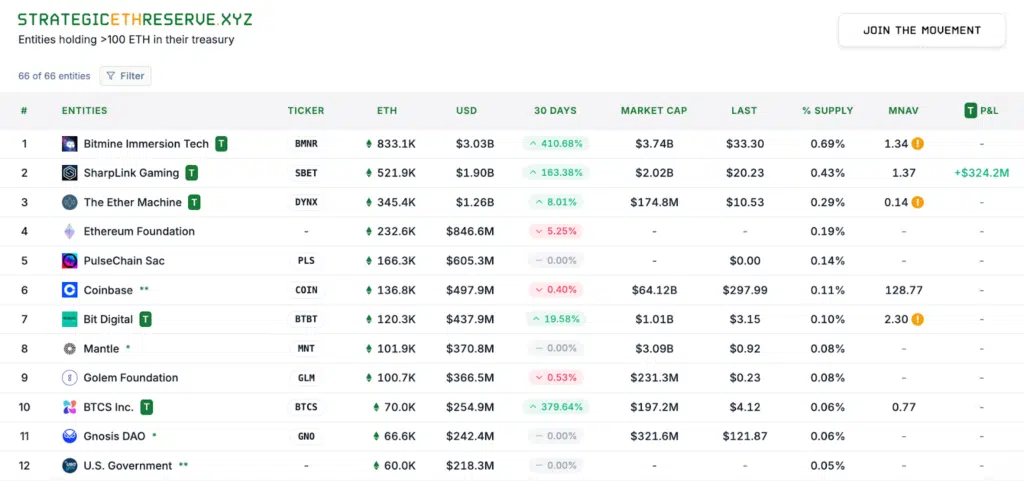Click the orange warning icon next to 2.30
Screen dimensions: 1024x481
point(918,320)
